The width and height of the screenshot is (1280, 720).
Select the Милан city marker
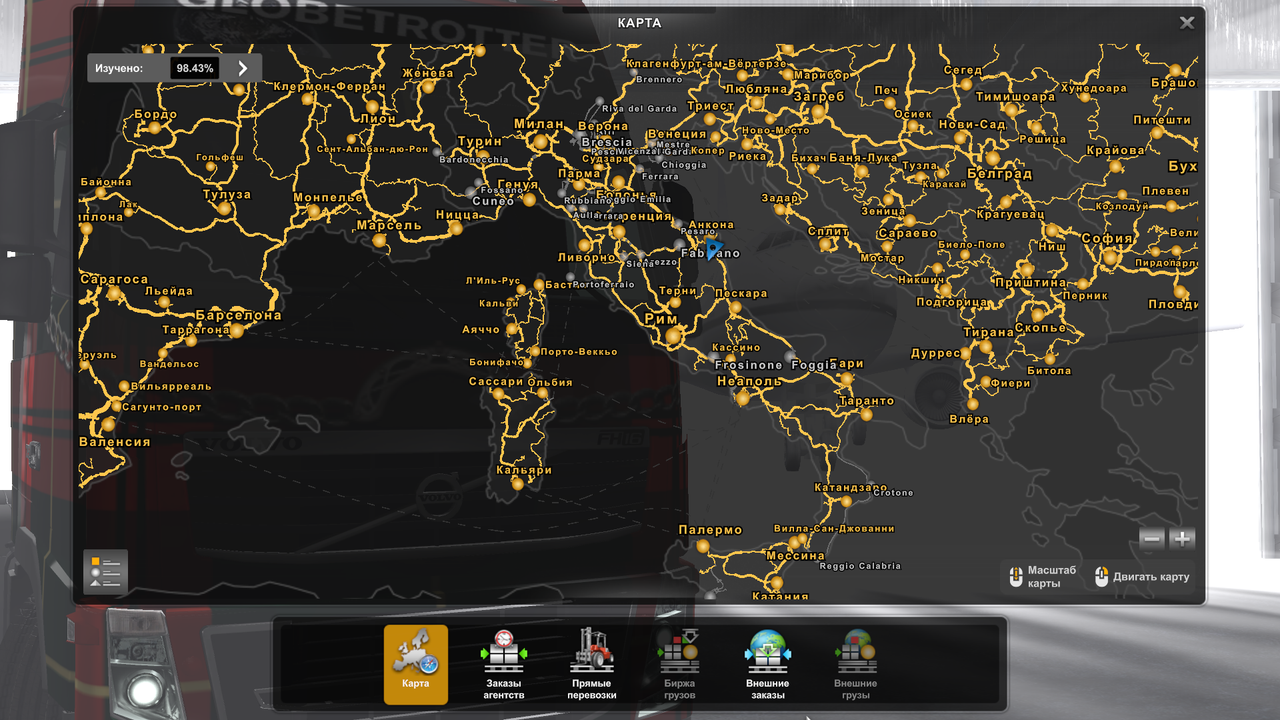coord(541,143)
